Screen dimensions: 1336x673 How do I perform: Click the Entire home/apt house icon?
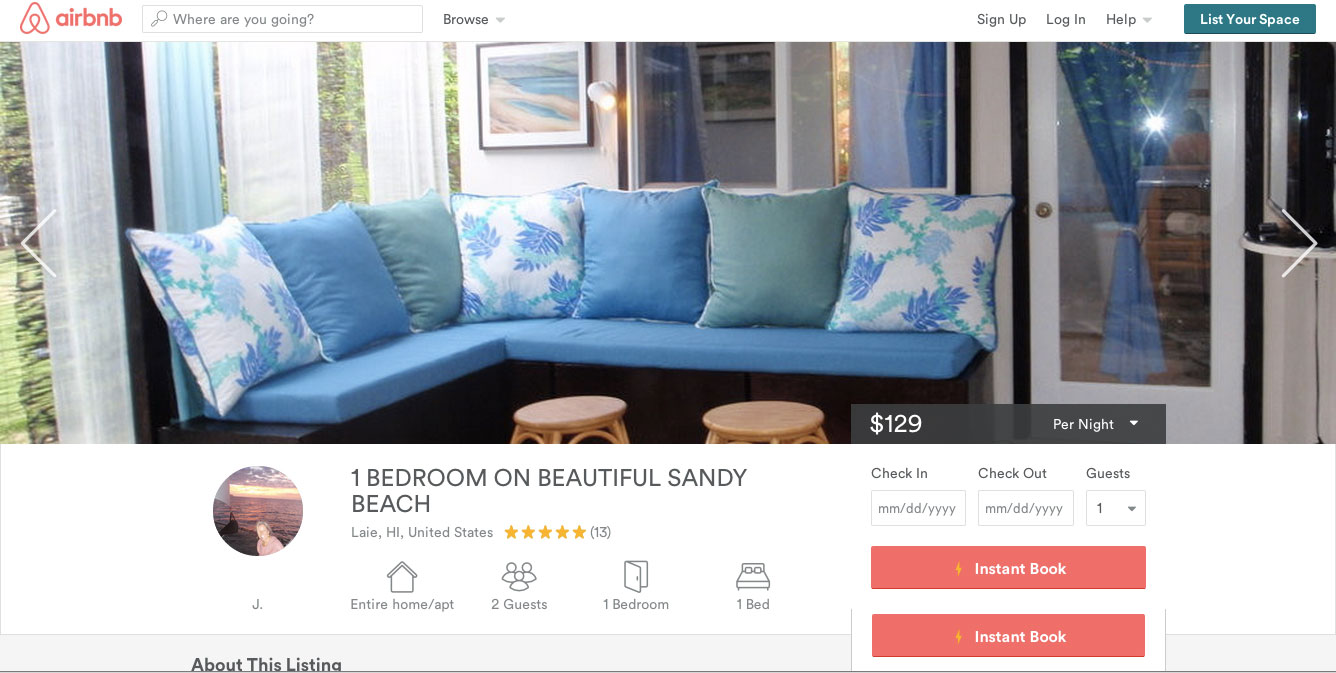click(x=402, y=576)
